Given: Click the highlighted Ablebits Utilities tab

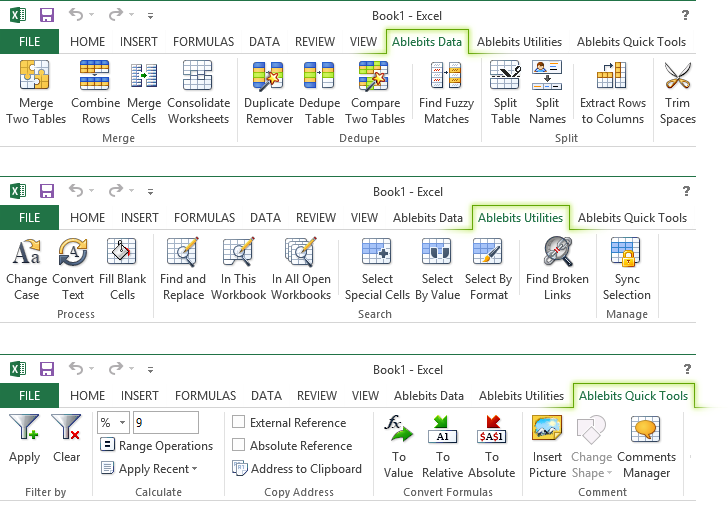Looking at the screenshot, I should pos(521,218).
